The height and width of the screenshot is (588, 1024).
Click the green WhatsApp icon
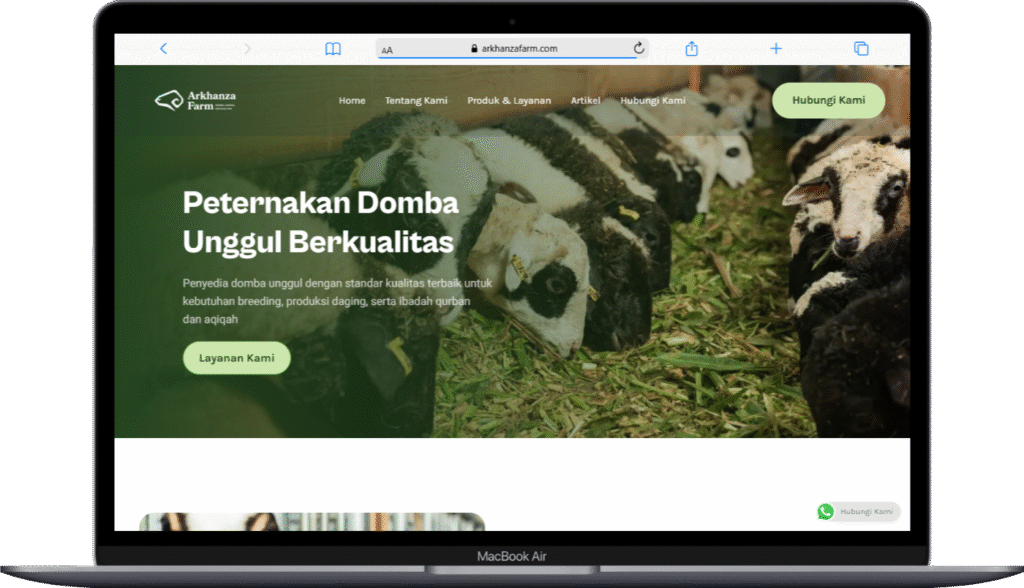825,512
